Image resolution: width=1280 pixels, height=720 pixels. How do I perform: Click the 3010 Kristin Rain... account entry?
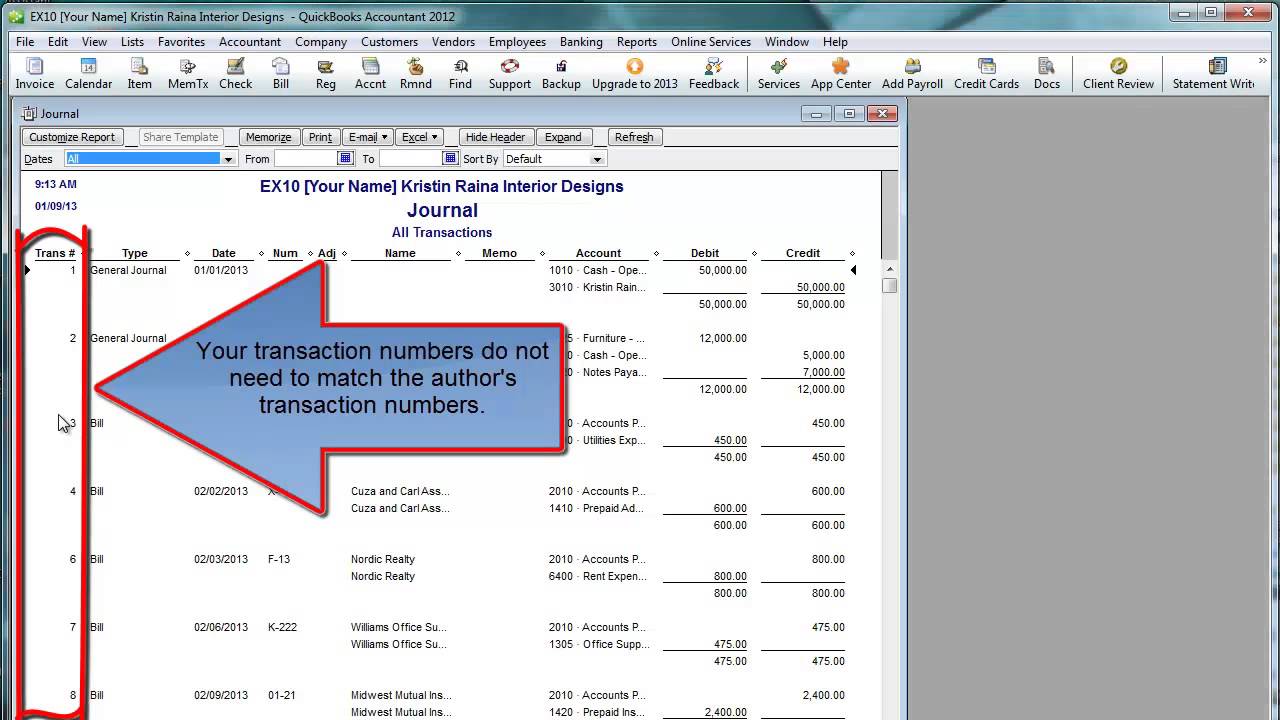tap(597, 287)
